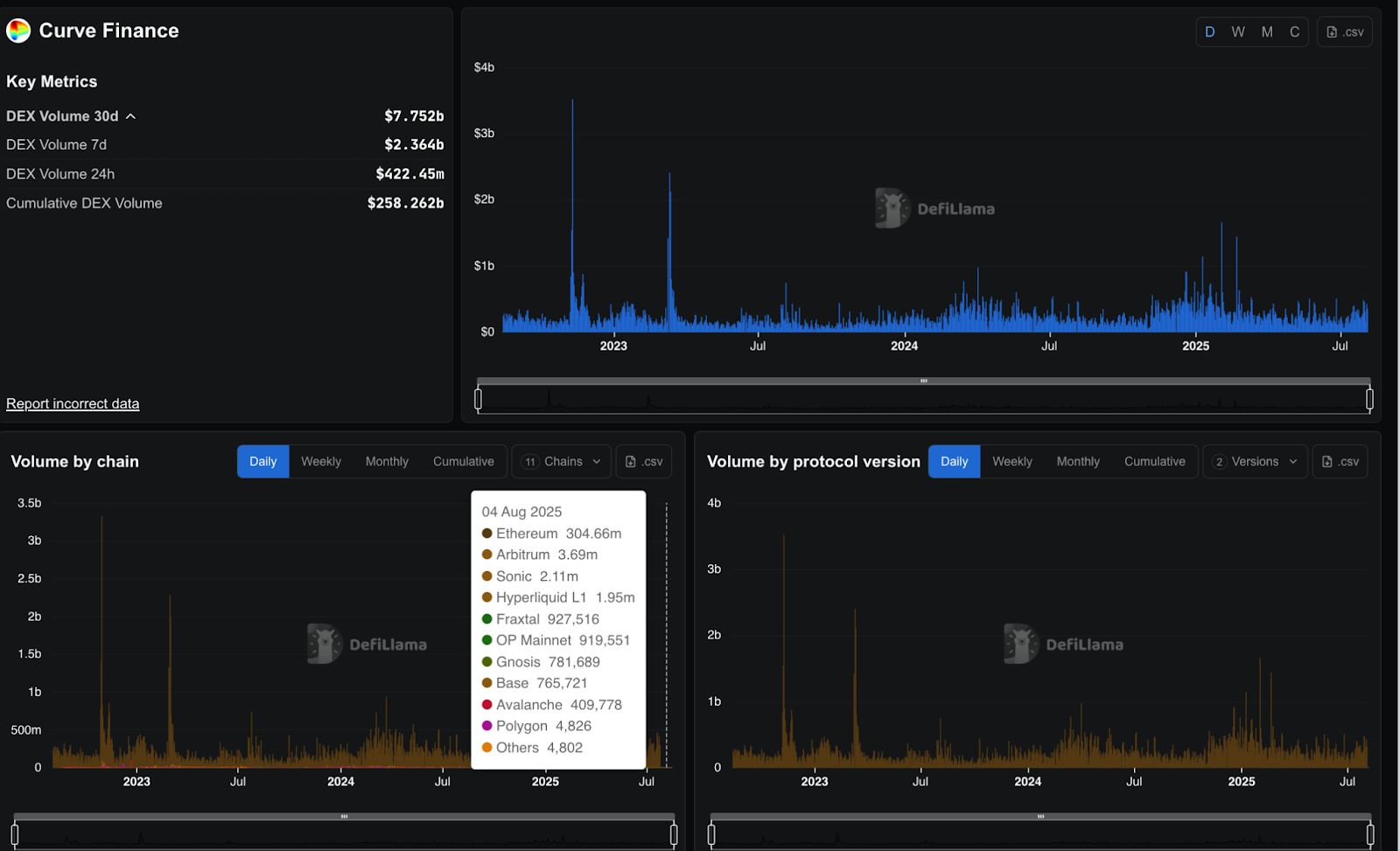Click OP Mainnet 919,551 row in tooltip
1400x851 pixels.
point(556,640)
